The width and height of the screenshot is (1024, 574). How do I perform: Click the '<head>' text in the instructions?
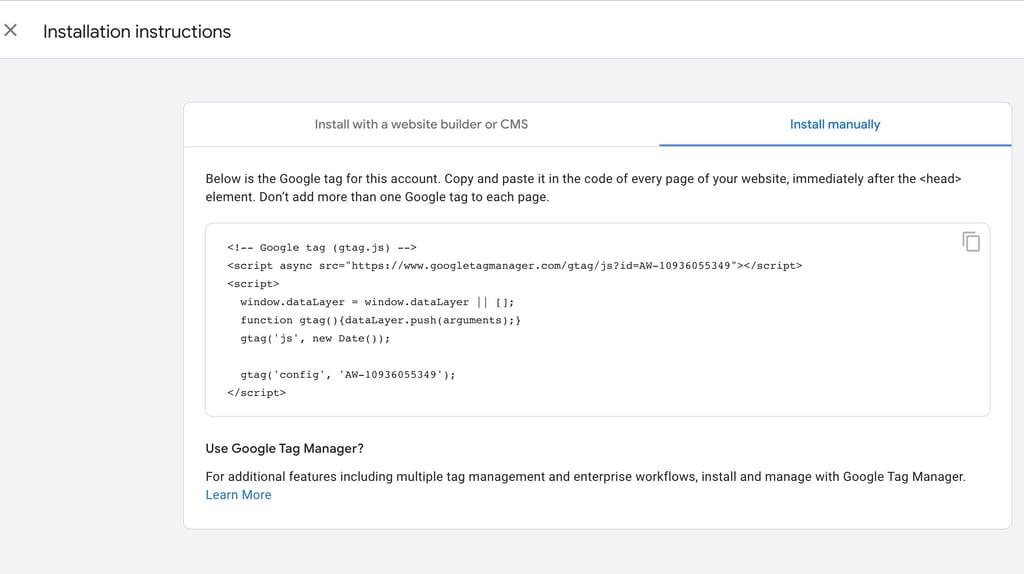click(940, 179)
